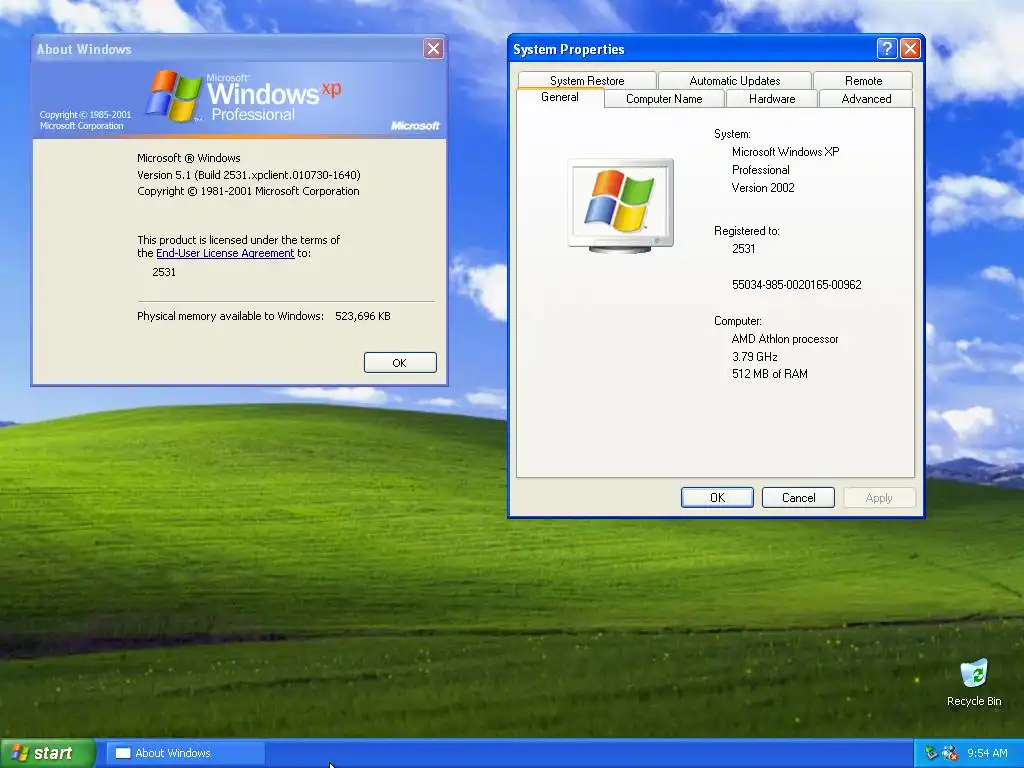Screen dimensions: 1024x768
Task: Switch to the Hardware tab
Action: click(x=772, y=99)
